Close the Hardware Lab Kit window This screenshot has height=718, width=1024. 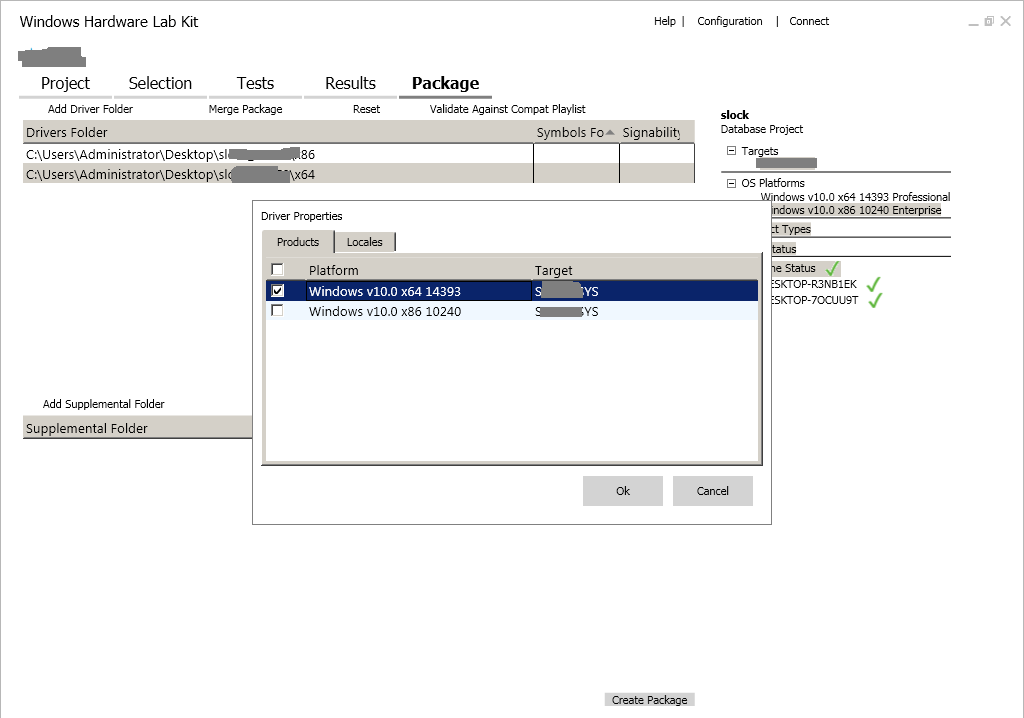1006,22
